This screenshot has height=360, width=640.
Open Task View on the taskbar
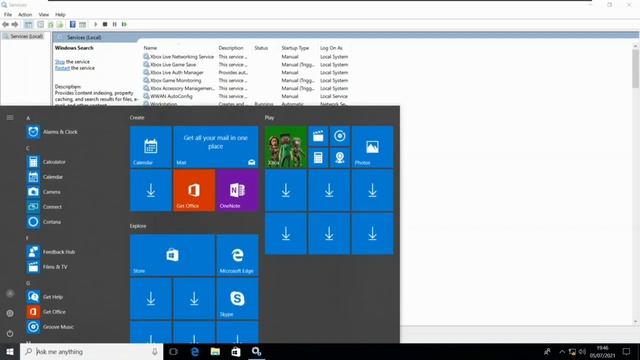[x=173, y=351]
